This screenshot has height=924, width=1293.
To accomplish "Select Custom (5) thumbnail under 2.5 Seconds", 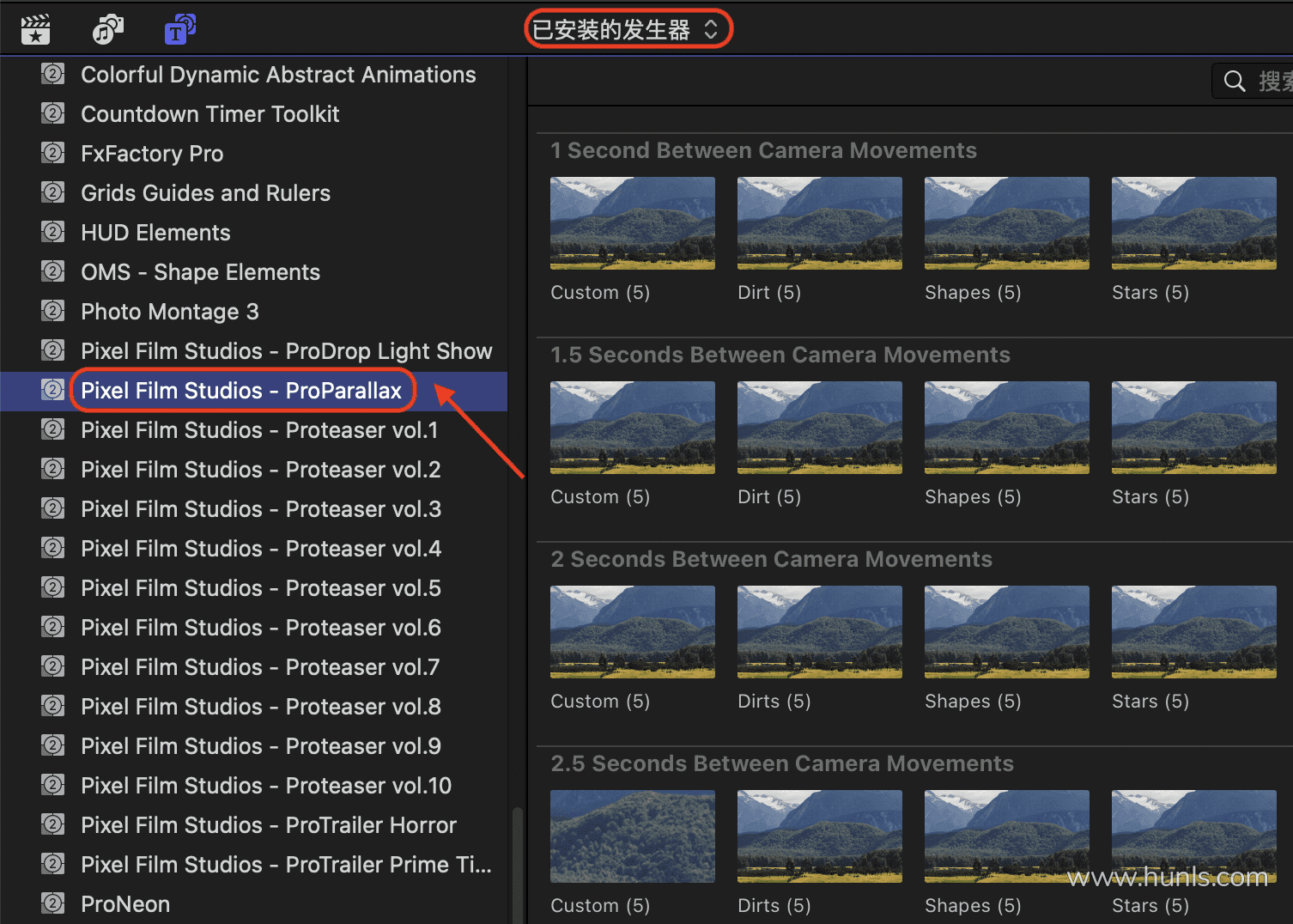I will (x=633, y=836).
